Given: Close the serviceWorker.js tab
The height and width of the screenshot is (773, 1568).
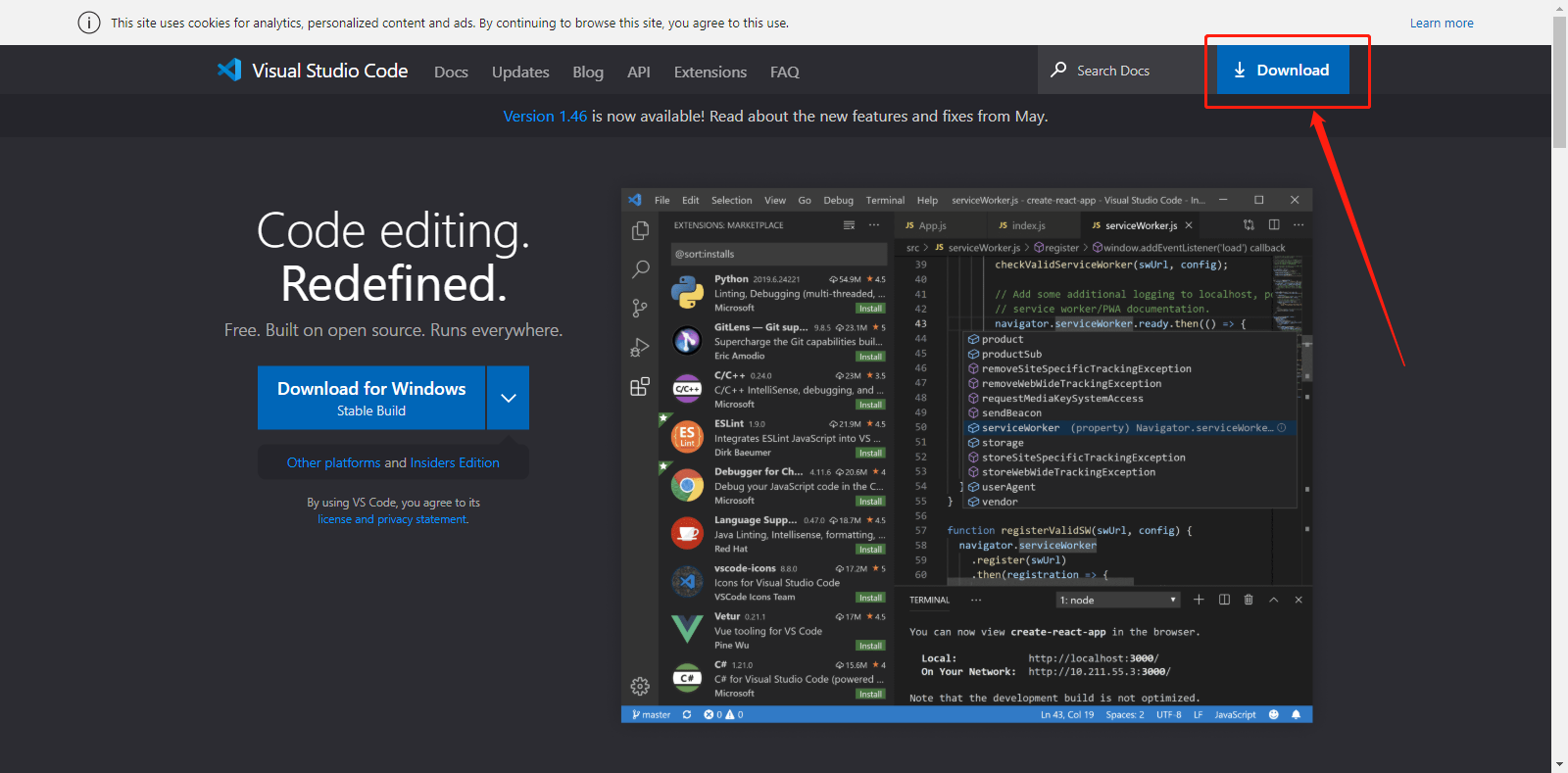Looking at the screenshot, I should [1189, 225].
